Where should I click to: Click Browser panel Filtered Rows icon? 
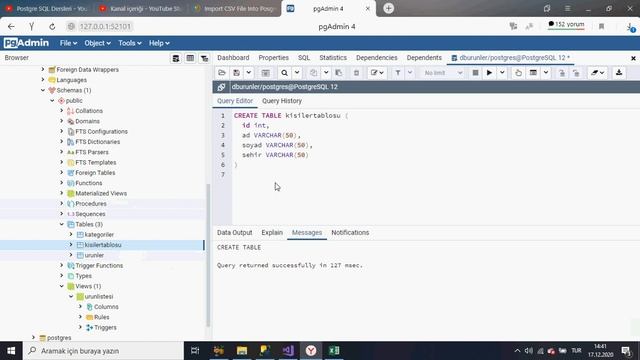[204, 58]
